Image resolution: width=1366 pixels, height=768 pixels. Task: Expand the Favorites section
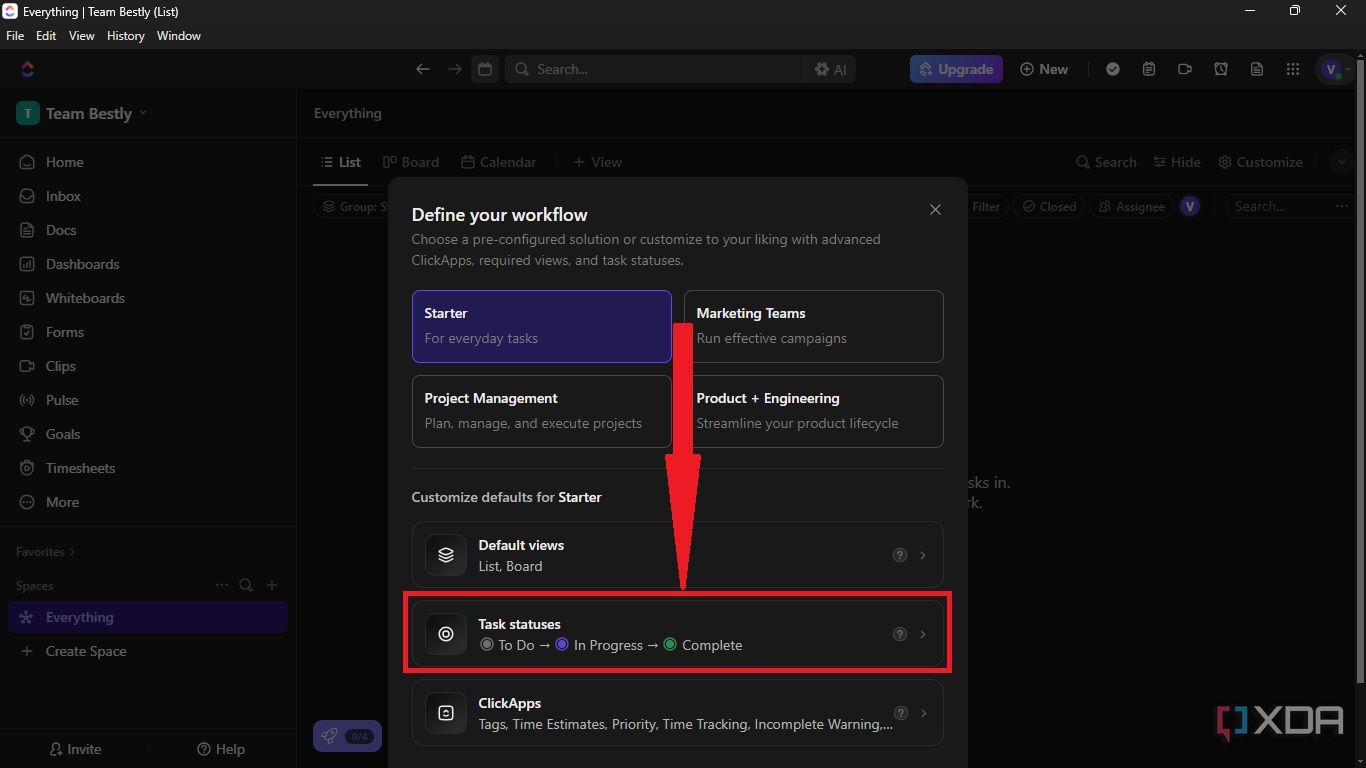tap(45, 551)
